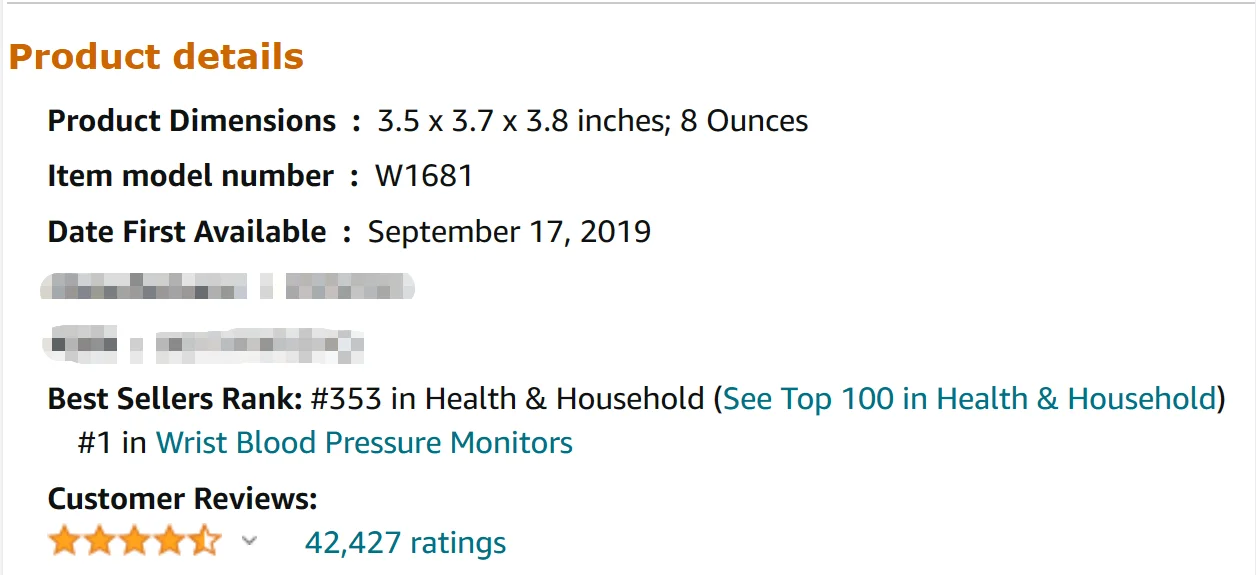Open See Top 100 in Health & Household
Image resolution: width=1256 pixels, height=575 pixels.
(x=969, y=399)
